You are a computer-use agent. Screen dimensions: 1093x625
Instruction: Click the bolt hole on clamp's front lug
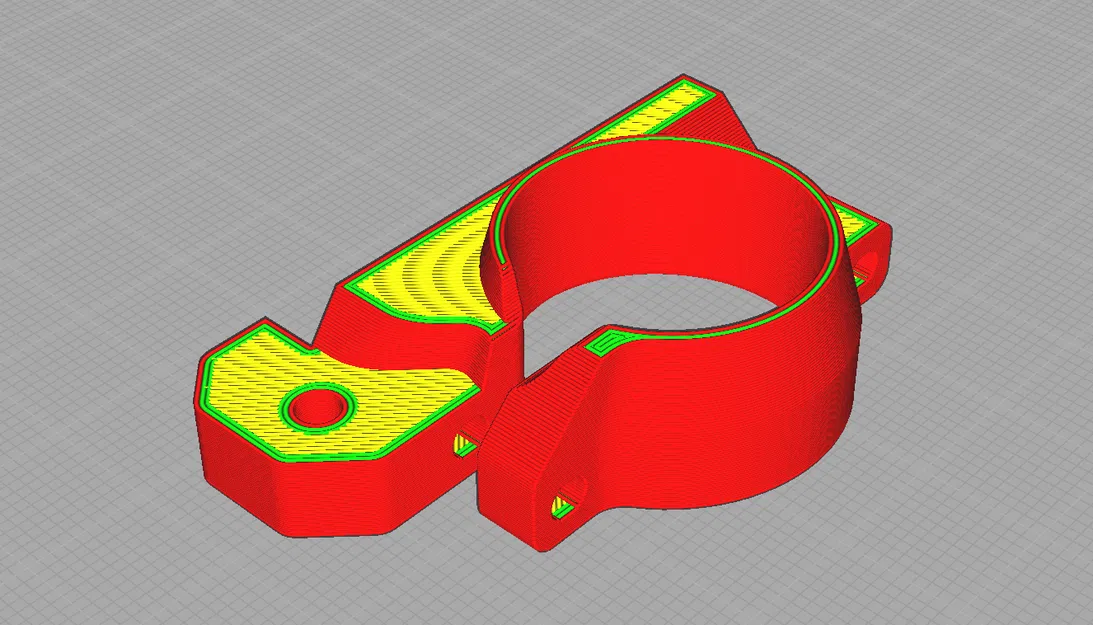[x=570, y=498]
